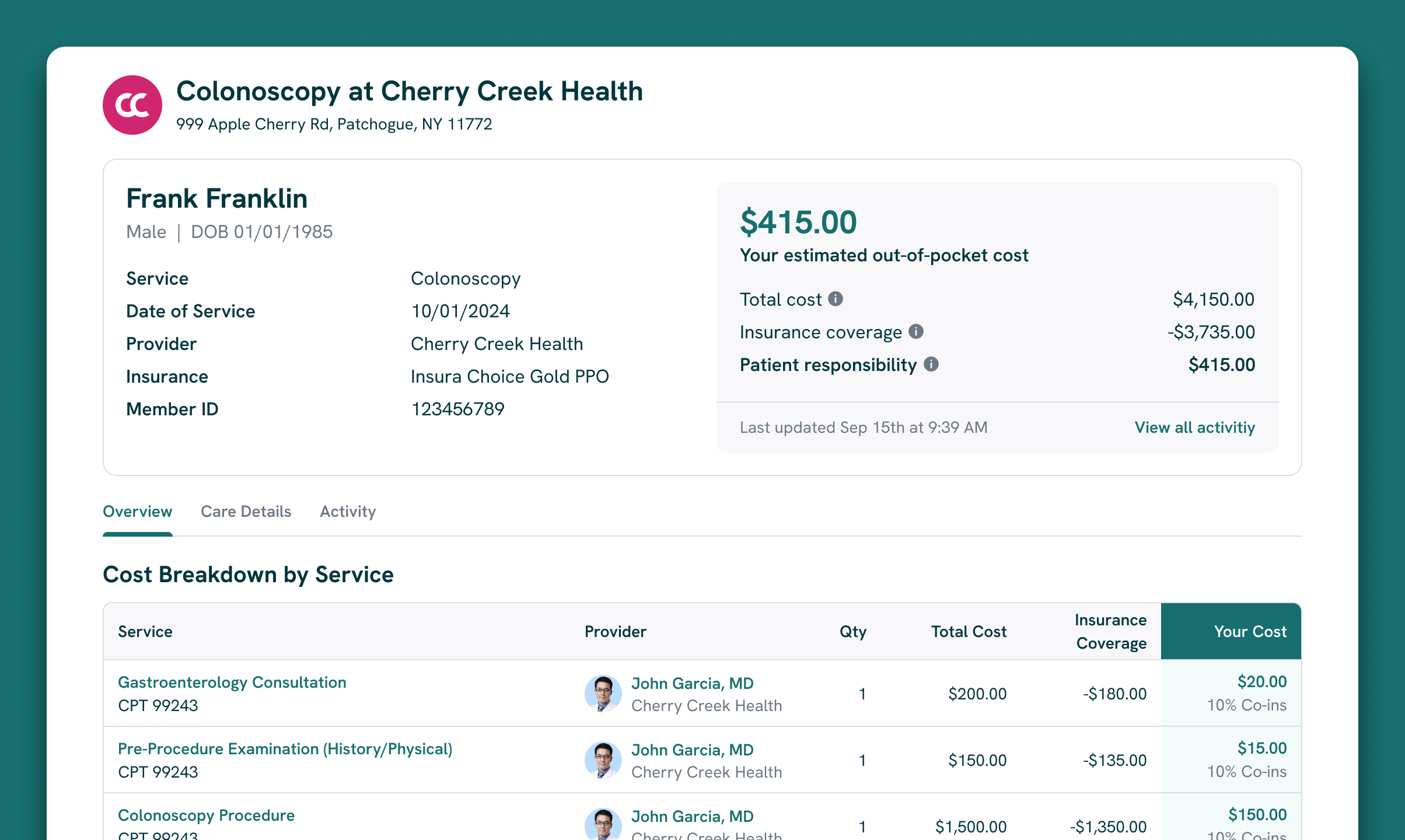This screenshot has height=840, width=1405.
Task: Open the Gastroenterology Consultation service link
Action: pos(232,682)
